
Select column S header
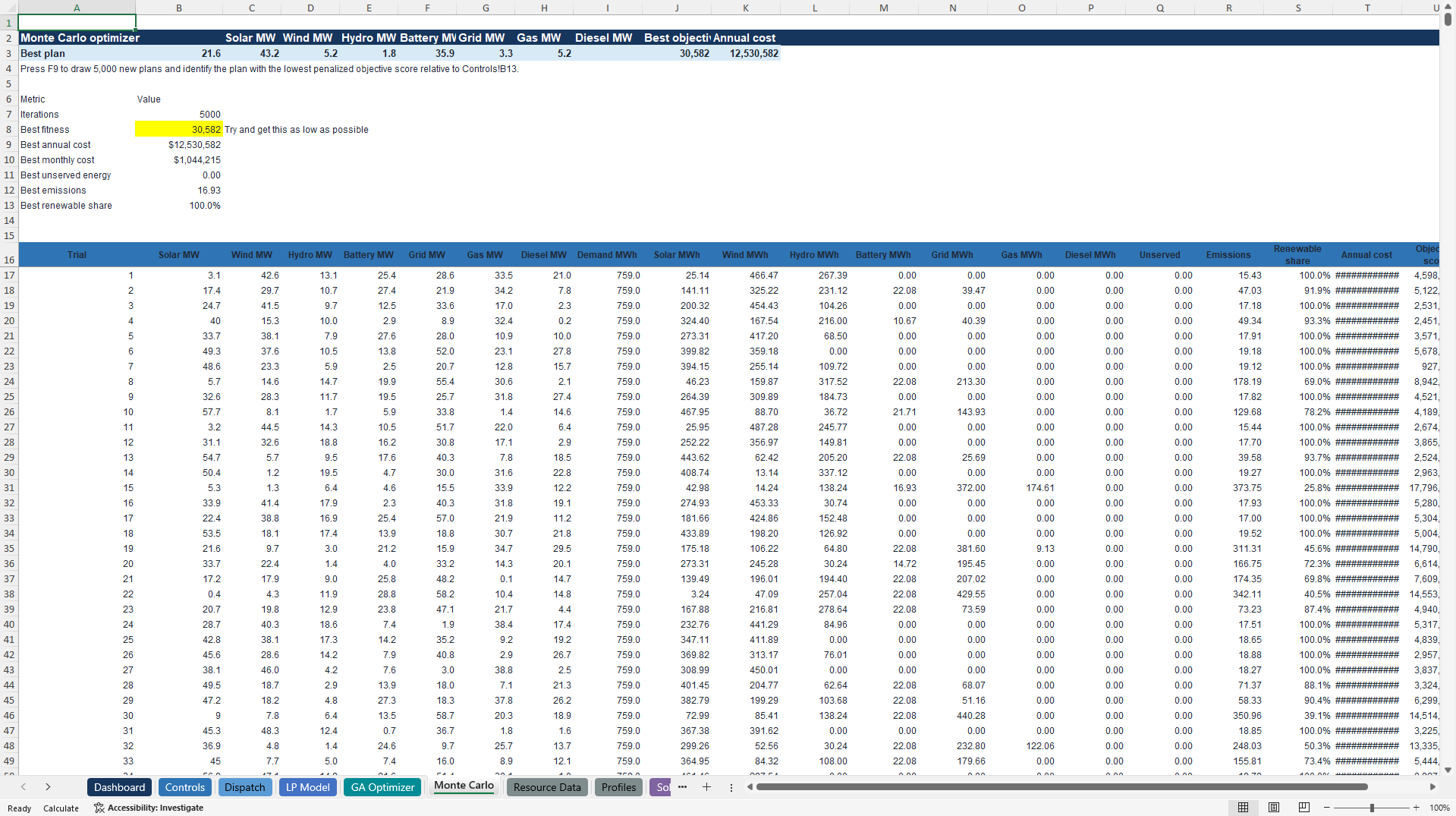1298,8
